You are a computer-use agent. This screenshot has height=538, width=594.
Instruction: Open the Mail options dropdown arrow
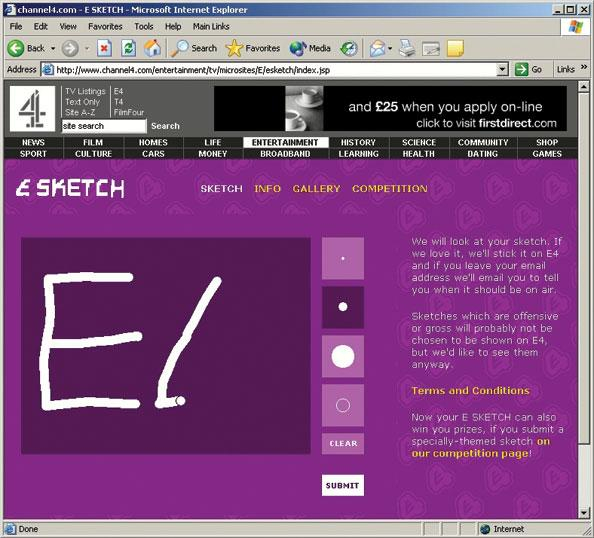tap(390, 48)
